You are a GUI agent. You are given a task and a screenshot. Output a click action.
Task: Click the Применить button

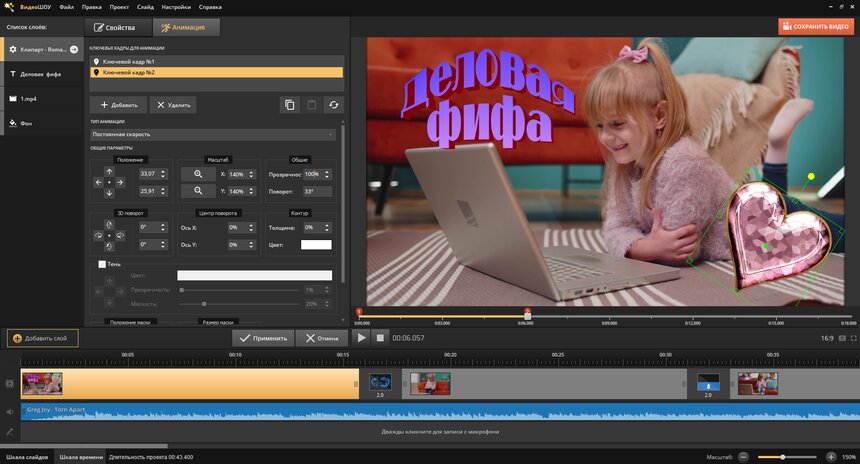[263, 338]
